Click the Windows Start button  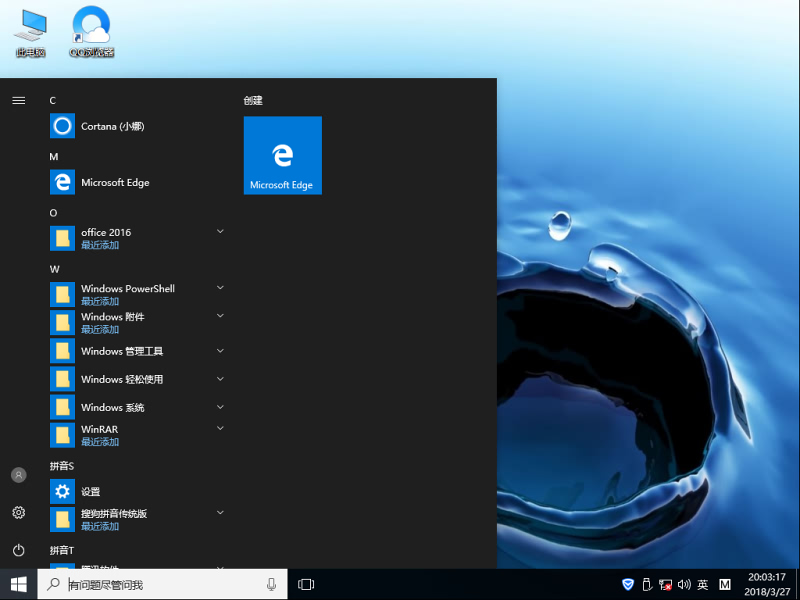click(x=18, y=584)
